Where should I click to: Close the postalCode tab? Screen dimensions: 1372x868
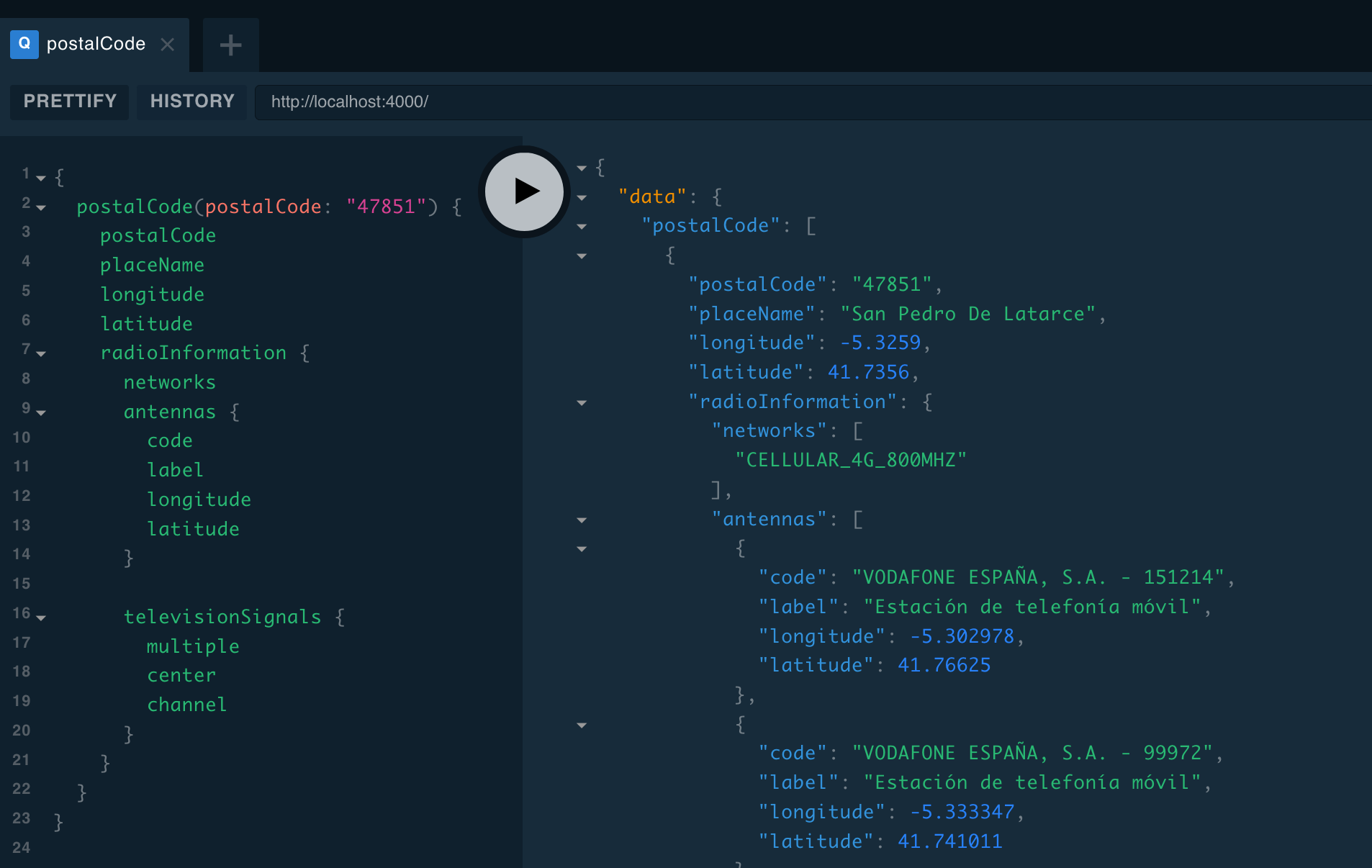point(168,45)
